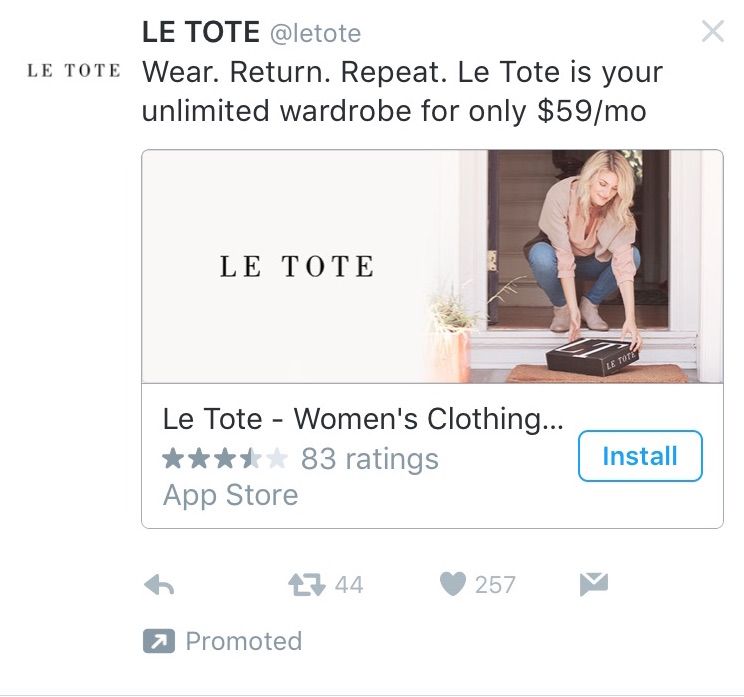This screenshot has height=697, width=744.
Task: Open the LE TOTE display name
Action: pos(201,32)
